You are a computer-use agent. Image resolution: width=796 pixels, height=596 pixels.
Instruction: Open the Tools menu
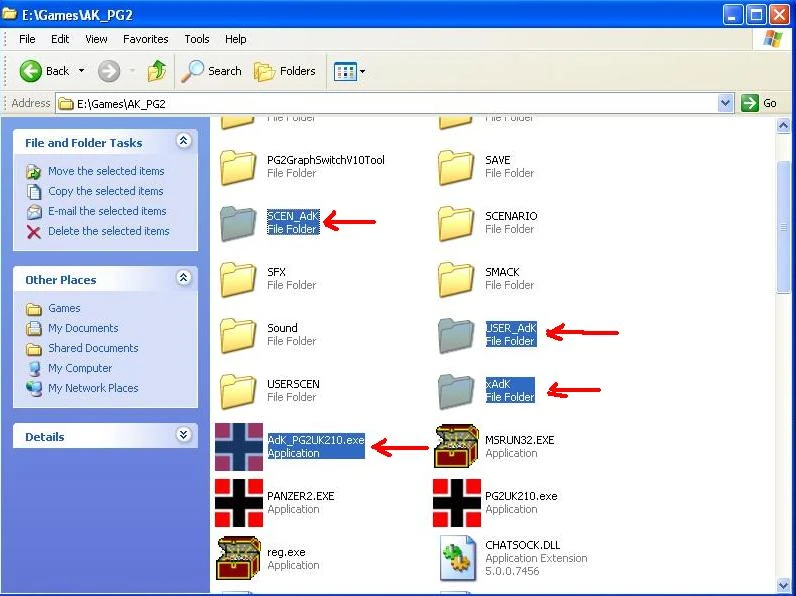click(x=196, y=39)
